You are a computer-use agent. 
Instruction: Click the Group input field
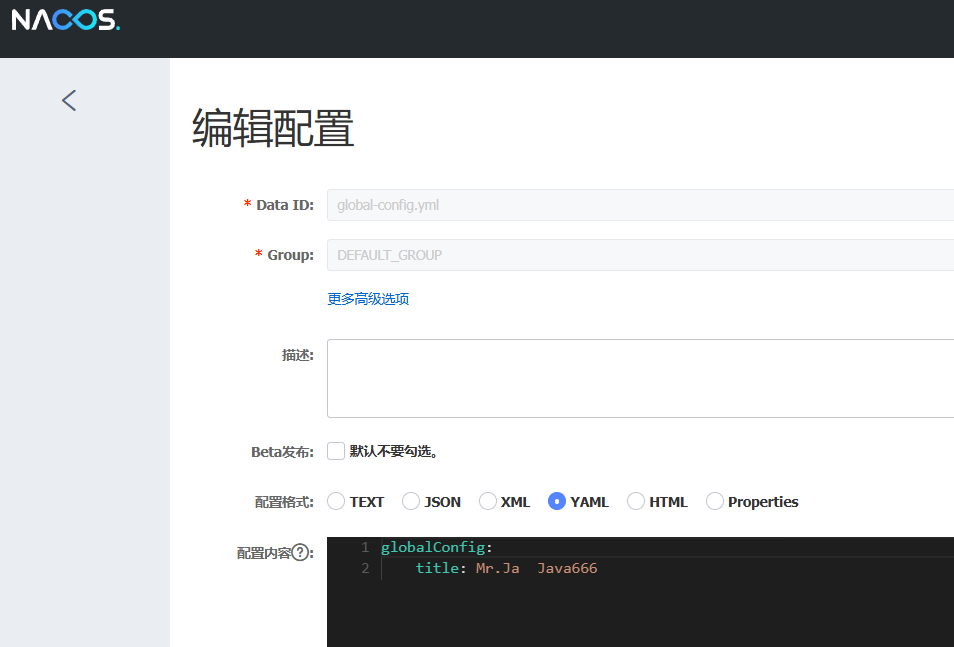[640, 255]
